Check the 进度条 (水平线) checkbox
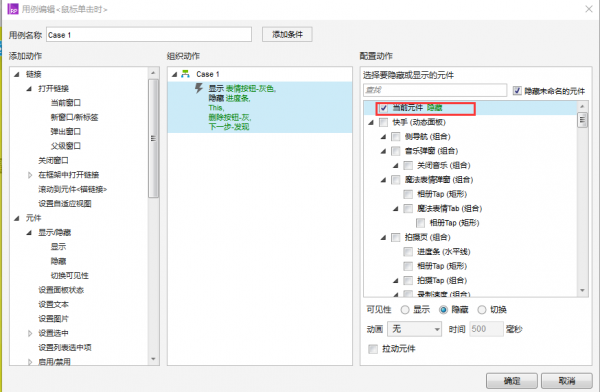 click(x=408, y=252)
